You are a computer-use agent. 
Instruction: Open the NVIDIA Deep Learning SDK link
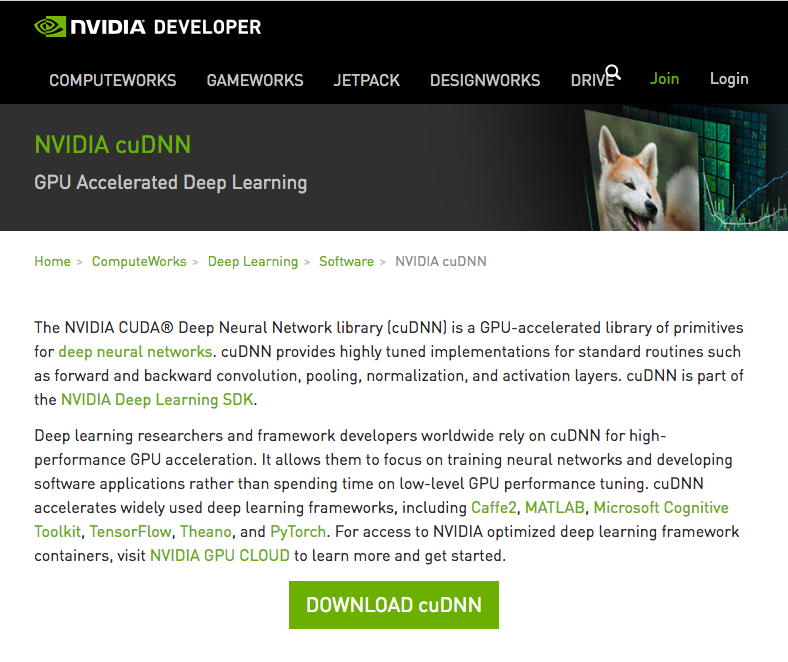[x=157, y=400]
